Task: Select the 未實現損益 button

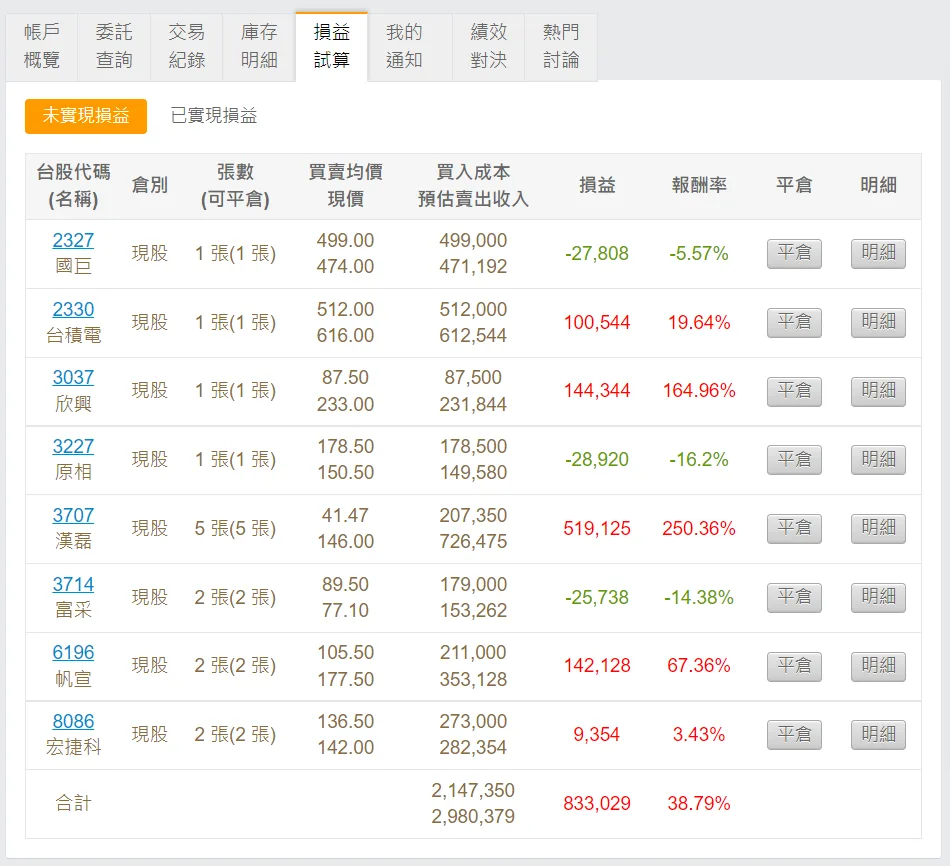Action: coord(86,116)
